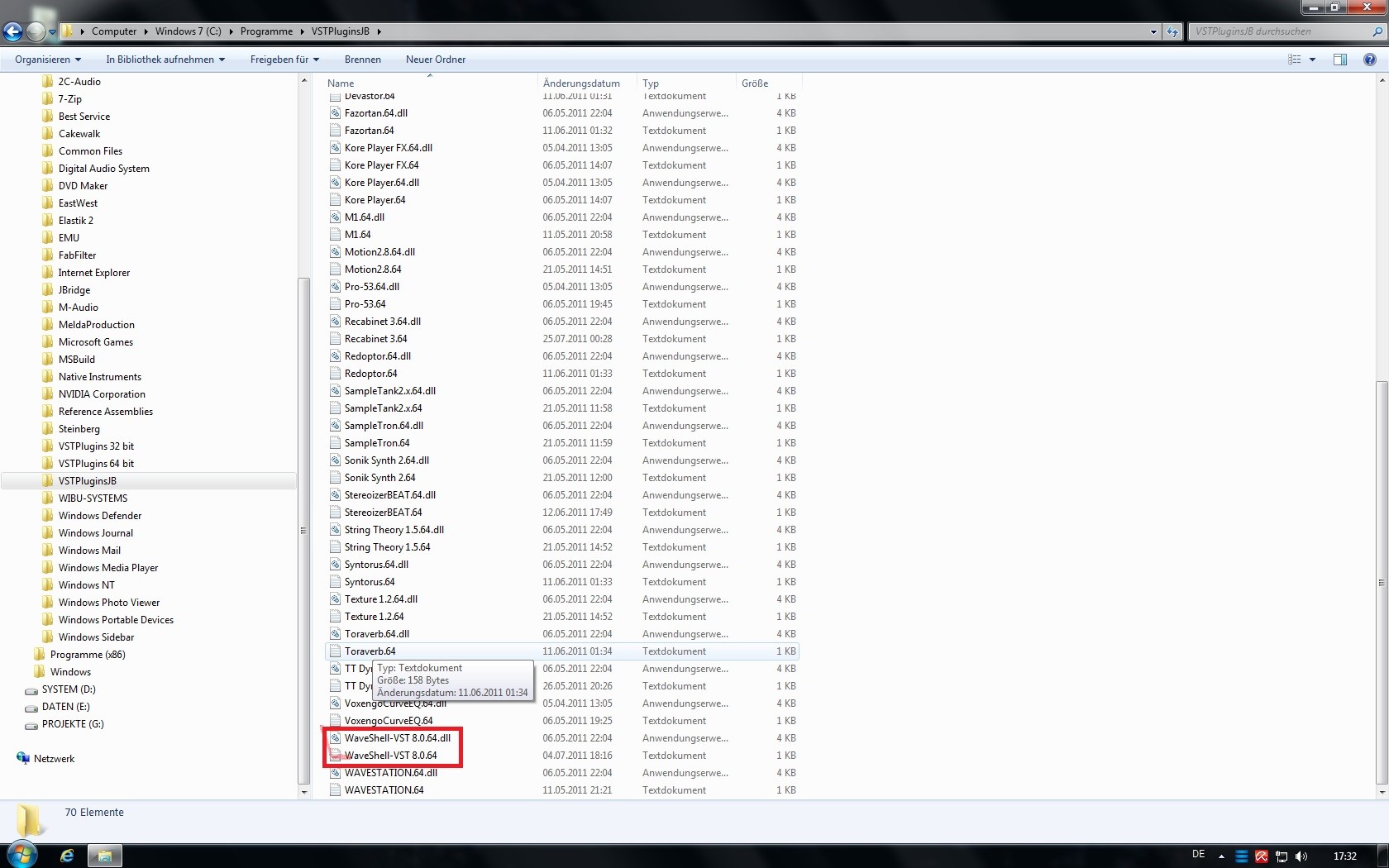Click the Fazortan.64.dll file icon
Image resolution: width=1389 pixels, height=868 pixels.
click(x=335, y=113)
